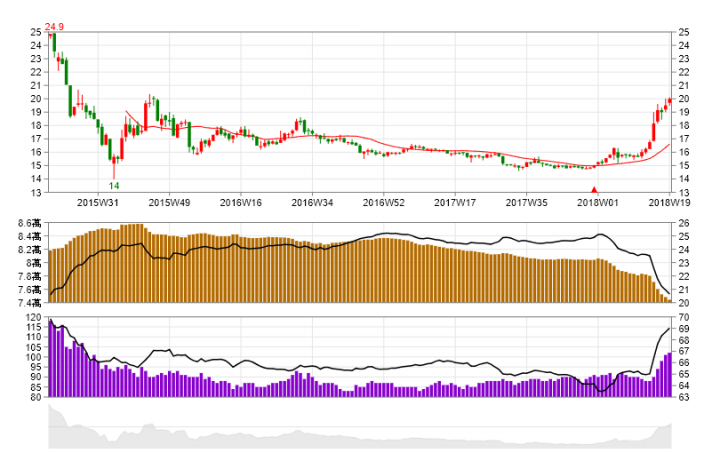Click the 24.9 high price label

tap(54, 27)
